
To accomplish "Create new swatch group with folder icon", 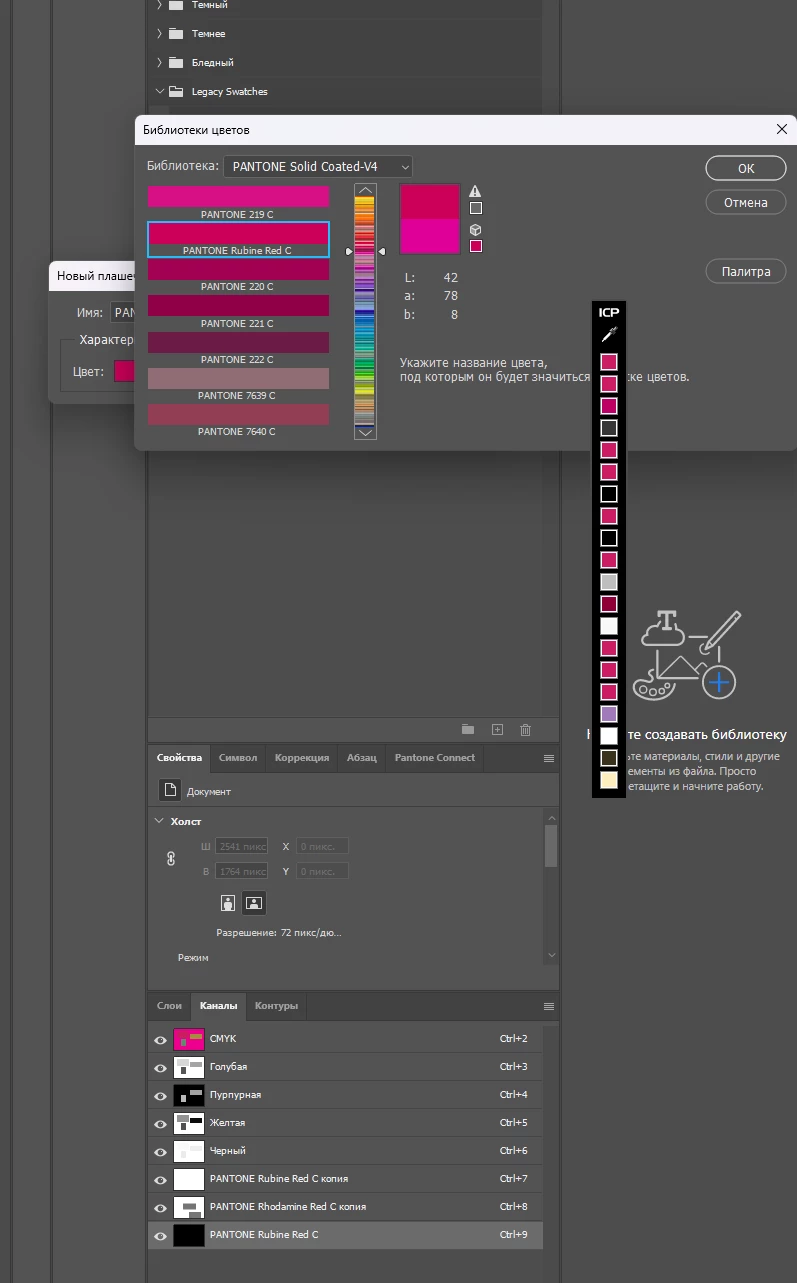I will [x=468, y=730].
